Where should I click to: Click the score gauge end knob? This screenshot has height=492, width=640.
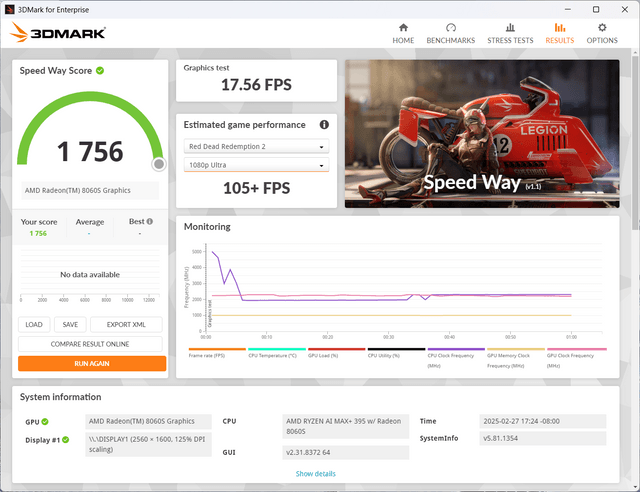click(159, 164)
